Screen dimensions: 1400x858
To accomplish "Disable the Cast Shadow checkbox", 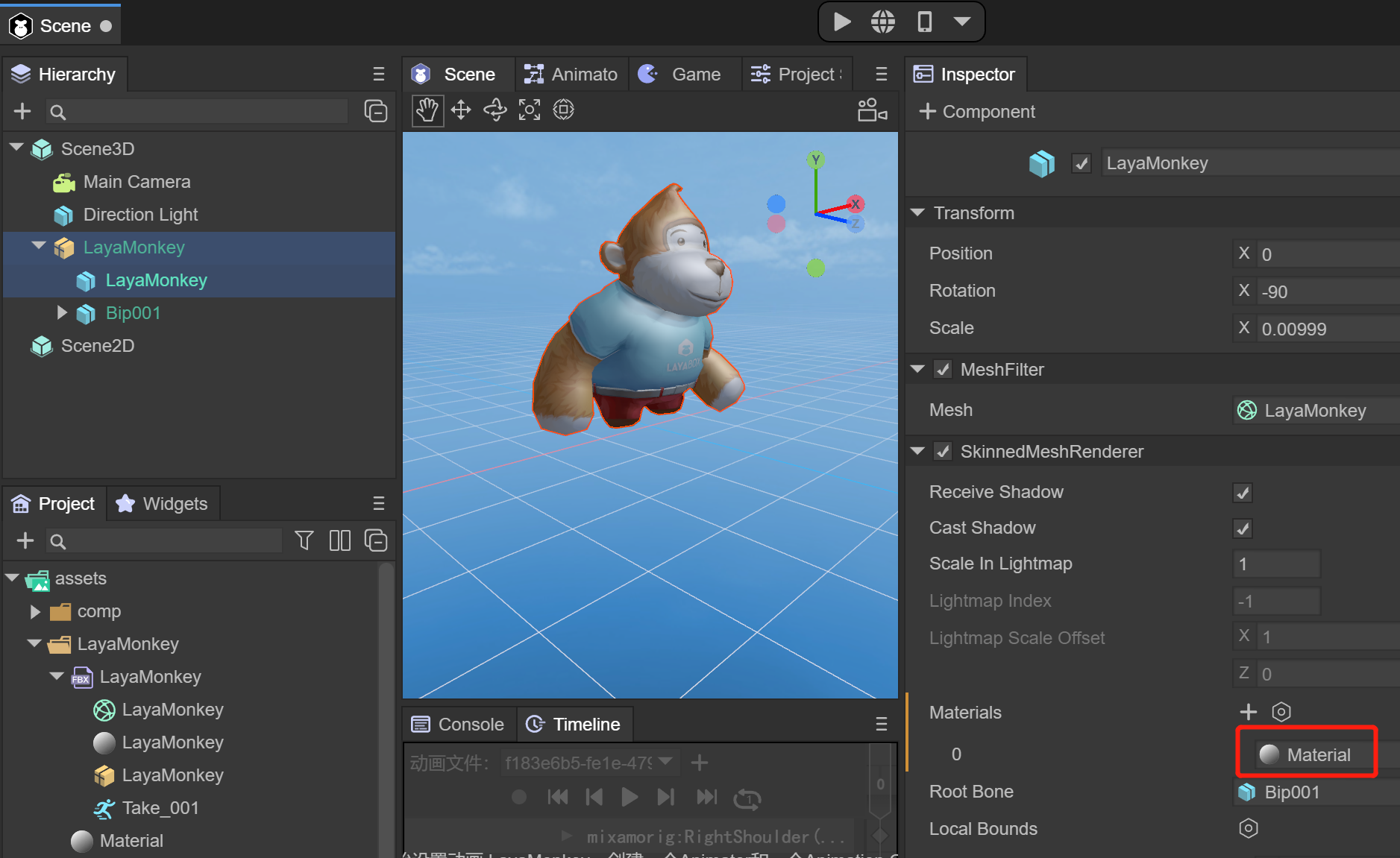I will pos(1243,529).
